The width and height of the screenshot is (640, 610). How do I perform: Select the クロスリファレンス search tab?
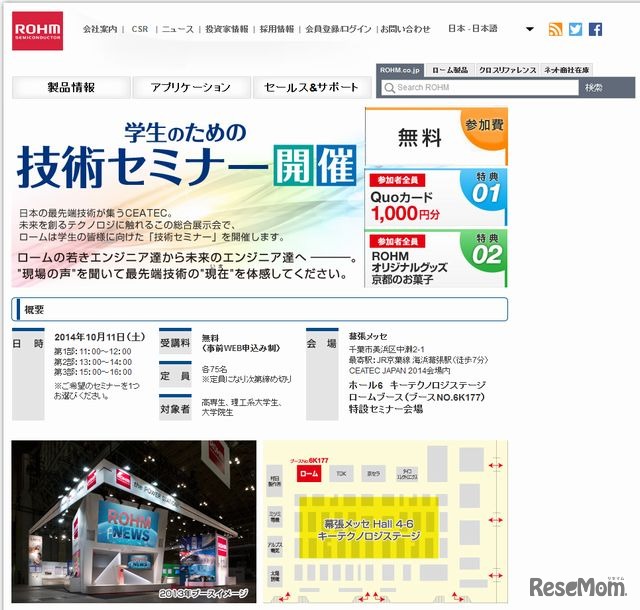507,70
